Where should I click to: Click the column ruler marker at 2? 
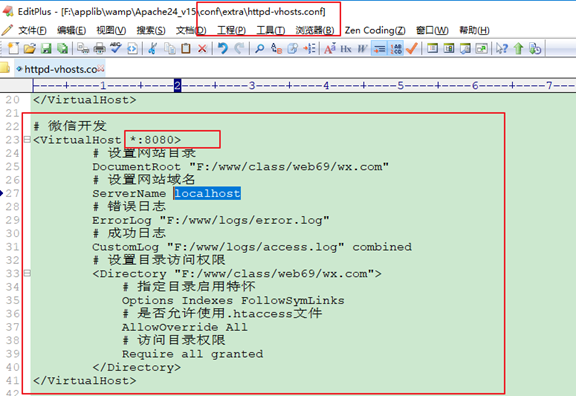pos(177,86)
